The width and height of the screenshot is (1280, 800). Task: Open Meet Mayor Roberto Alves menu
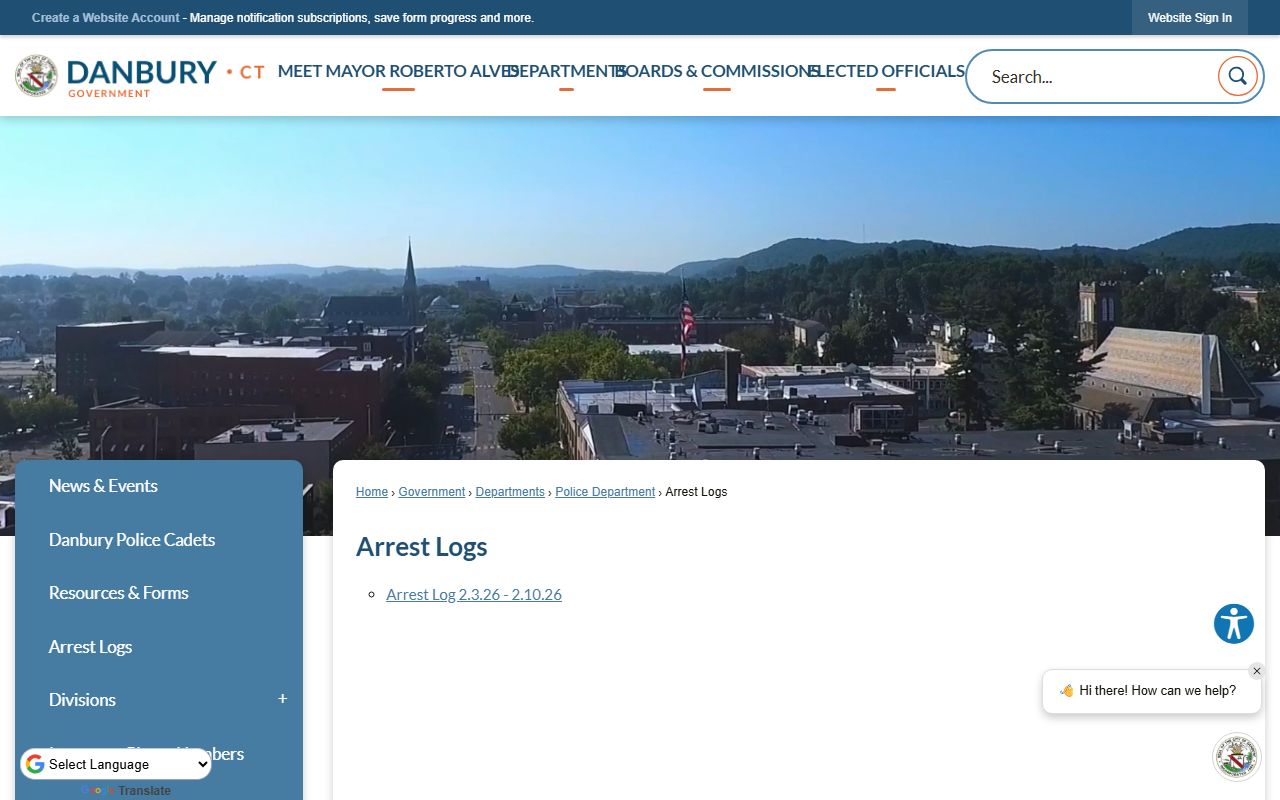398,71
